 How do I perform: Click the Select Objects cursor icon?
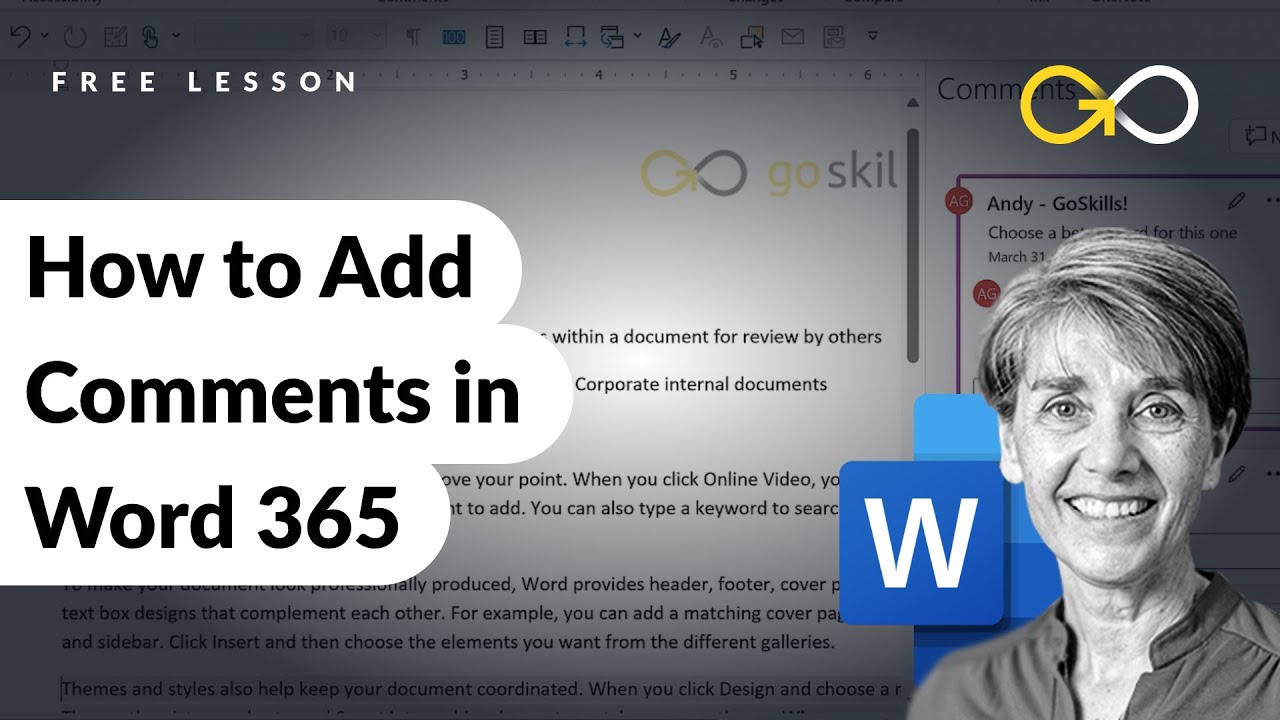point(752,38)
